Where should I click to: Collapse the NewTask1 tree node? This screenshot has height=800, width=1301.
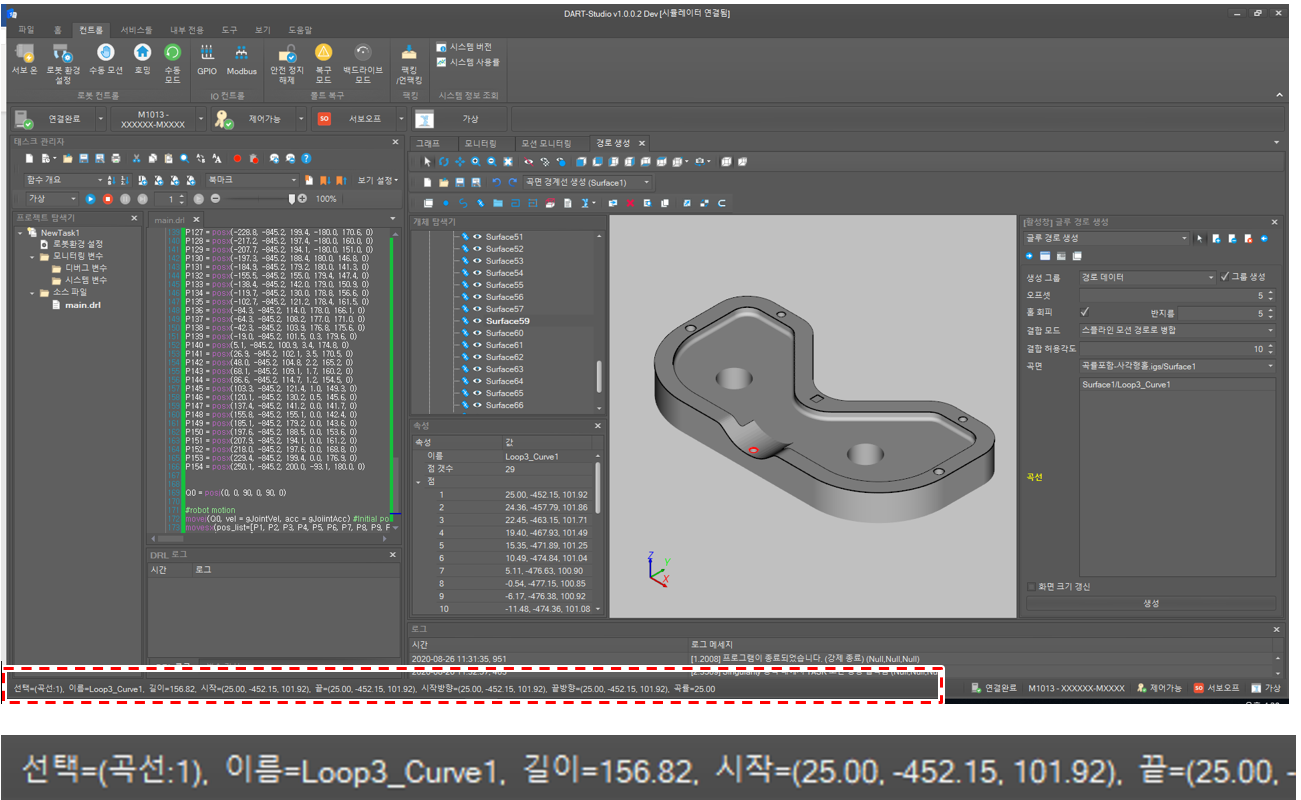tap(20, 232)
